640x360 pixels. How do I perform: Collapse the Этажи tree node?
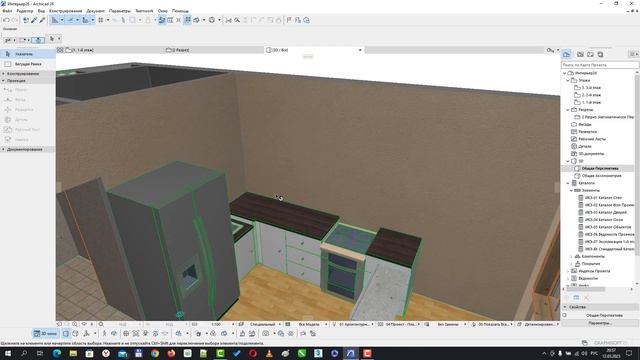tap(568, 80)
